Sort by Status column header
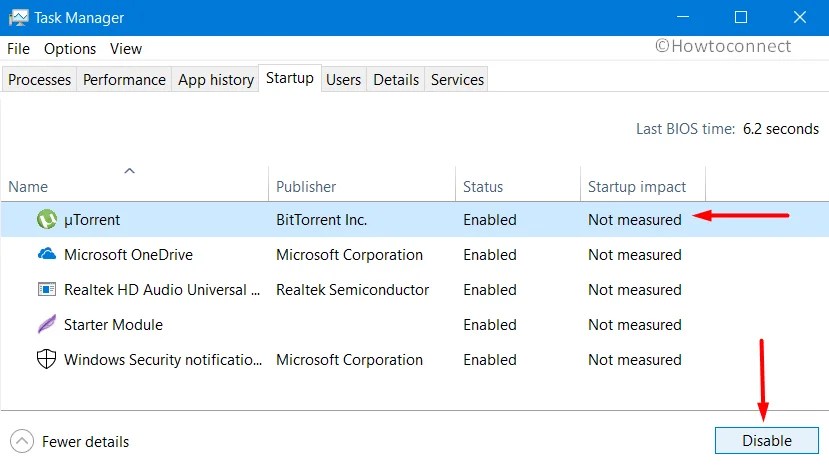The width and height of the screenshot is (829, 469). click(483, 187)
